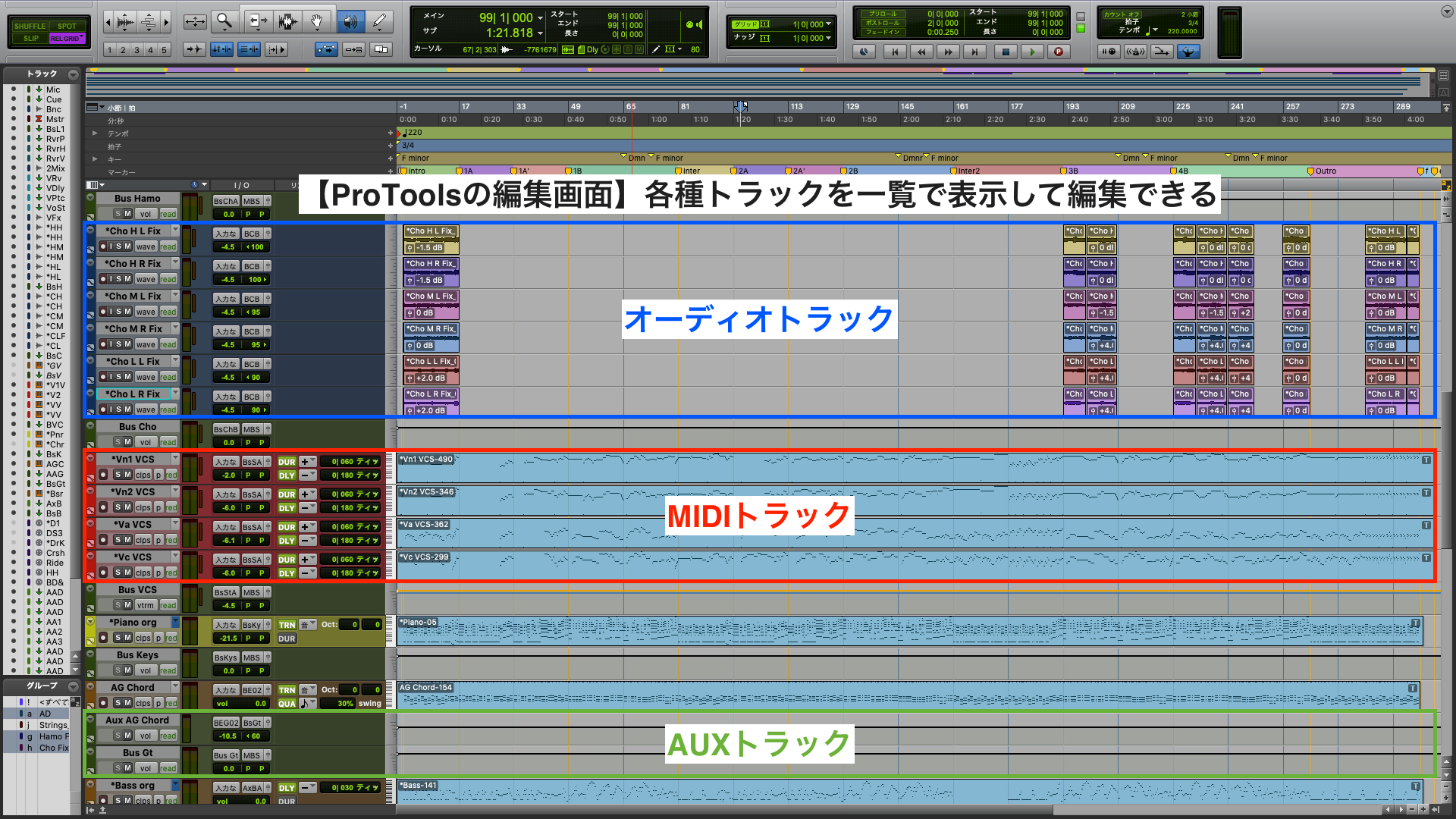Toggle Automation Follows Edit button
The image size is (1456, 819).
click(326, 49)
